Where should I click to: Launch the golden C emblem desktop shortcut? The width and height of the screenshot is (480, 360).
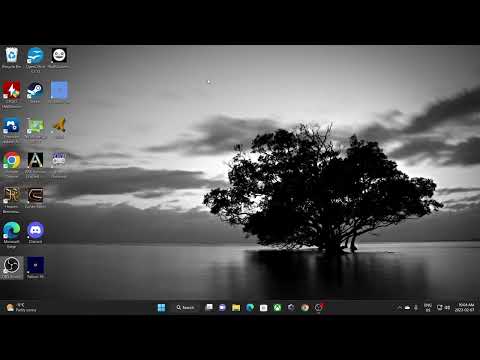point(35,198)
